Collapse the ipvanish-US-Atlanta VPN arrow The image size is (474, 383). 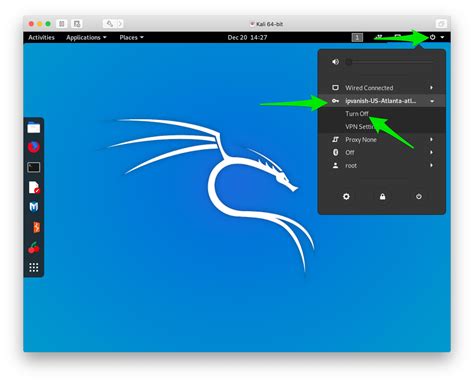click(432, 101)
